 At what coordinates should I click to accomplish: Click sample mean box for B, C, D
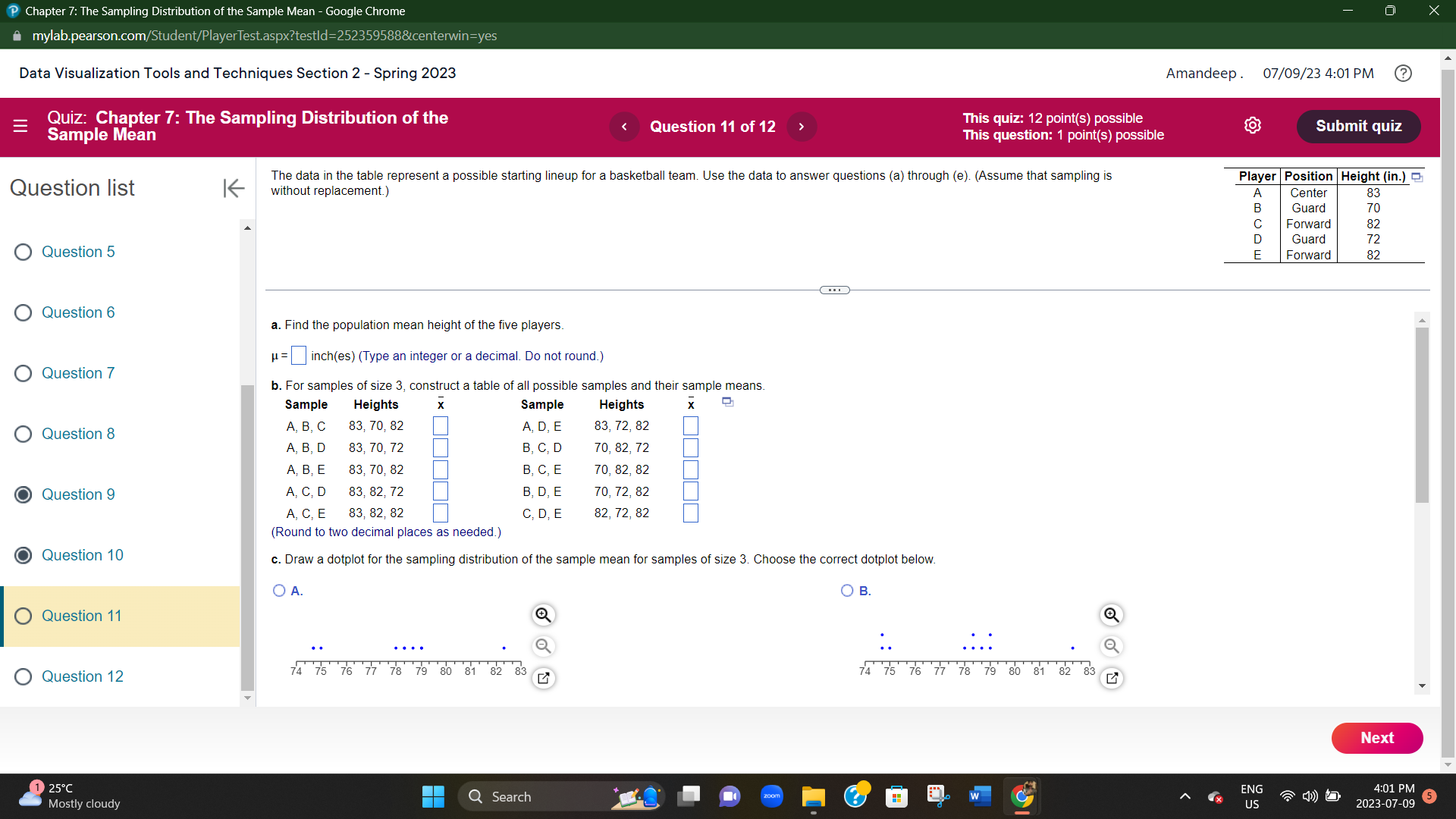pyautogui.click(x=691, y=448)
